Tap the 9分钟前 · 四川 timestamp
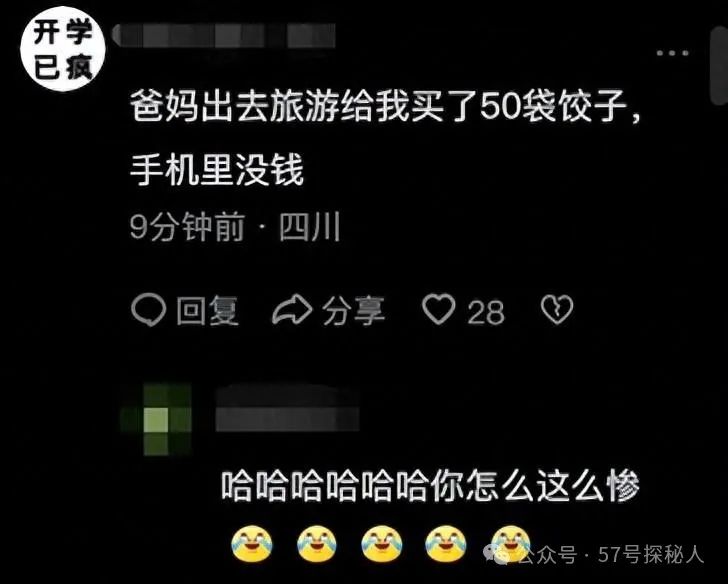The image size is (728, 584). [x=235, y=227]
